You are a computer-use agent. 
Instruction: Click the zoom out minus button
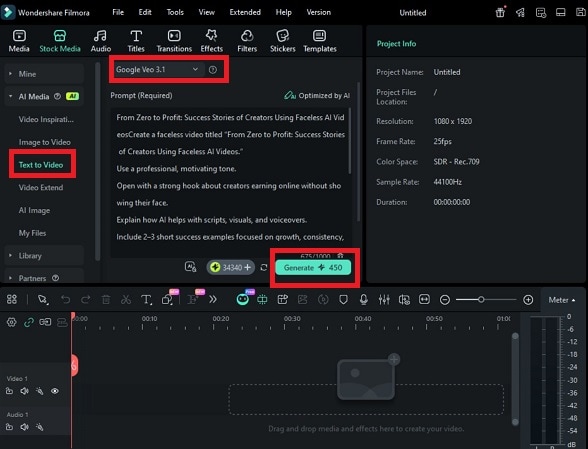click(445, 300)
